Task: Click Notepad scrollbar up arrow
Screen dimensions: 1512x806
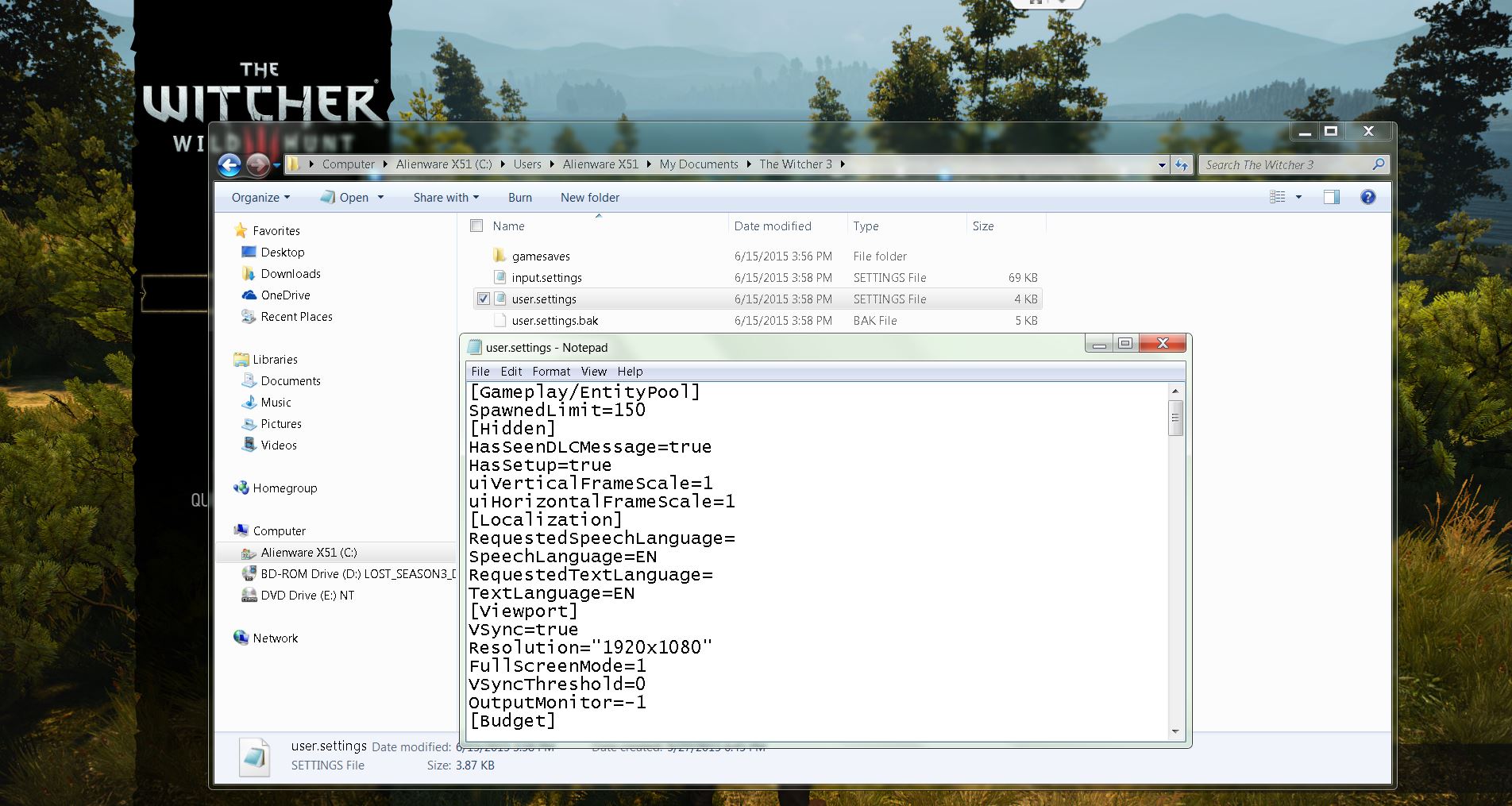Action: (1175, 391)
